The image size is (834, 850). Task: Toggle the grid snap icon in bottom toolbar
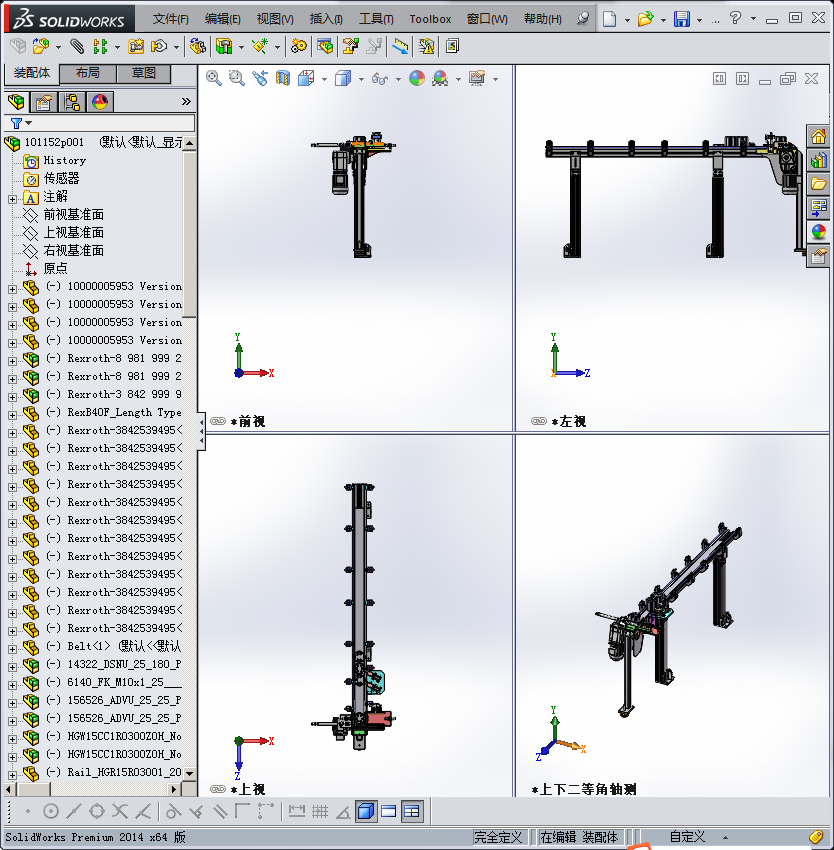point(320,812)
